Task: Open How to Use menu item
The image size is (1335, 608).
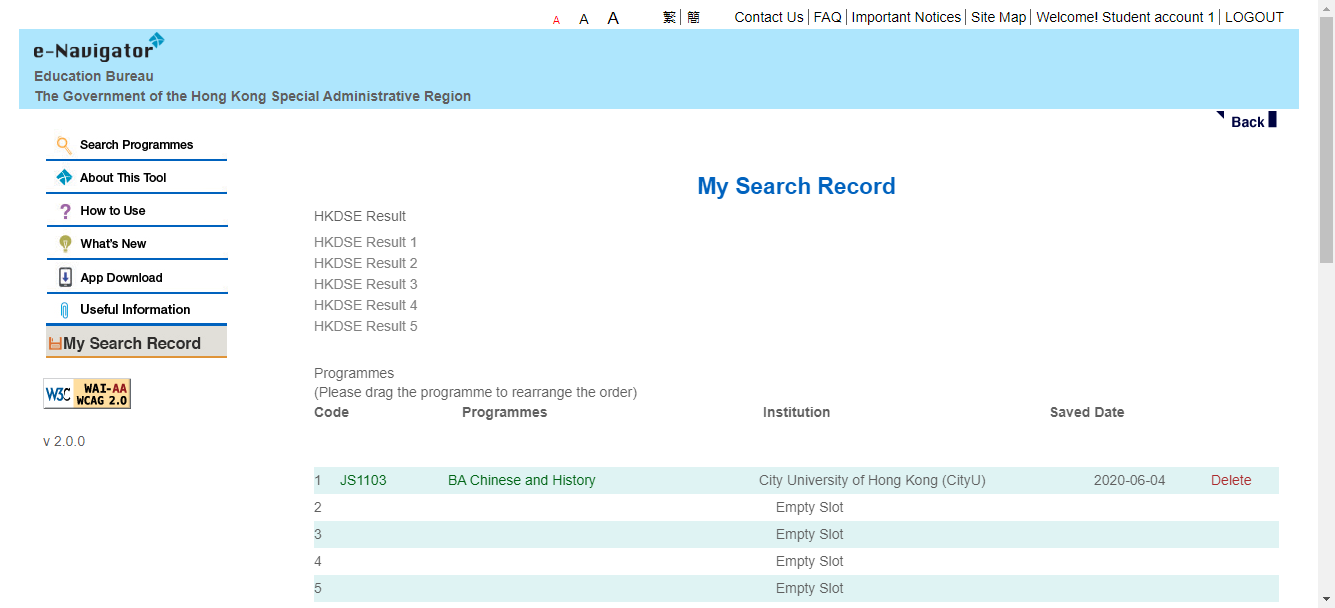Action: pyautogui.click(x=113, y=210)
